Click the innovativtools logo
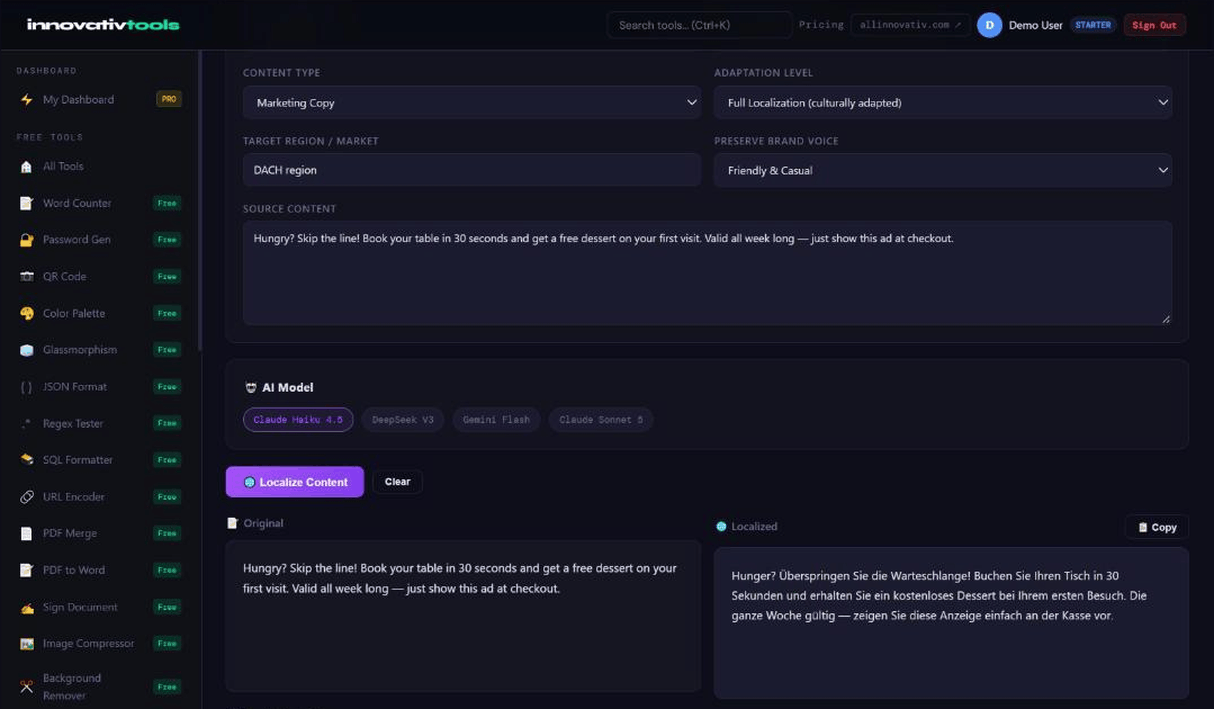This screenshot has width=1214, height=709. click(103, 25)
